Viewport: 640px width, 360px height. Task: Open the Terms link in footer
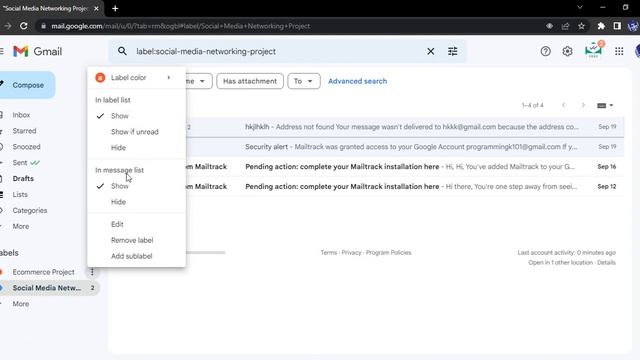tap(329, 253)
